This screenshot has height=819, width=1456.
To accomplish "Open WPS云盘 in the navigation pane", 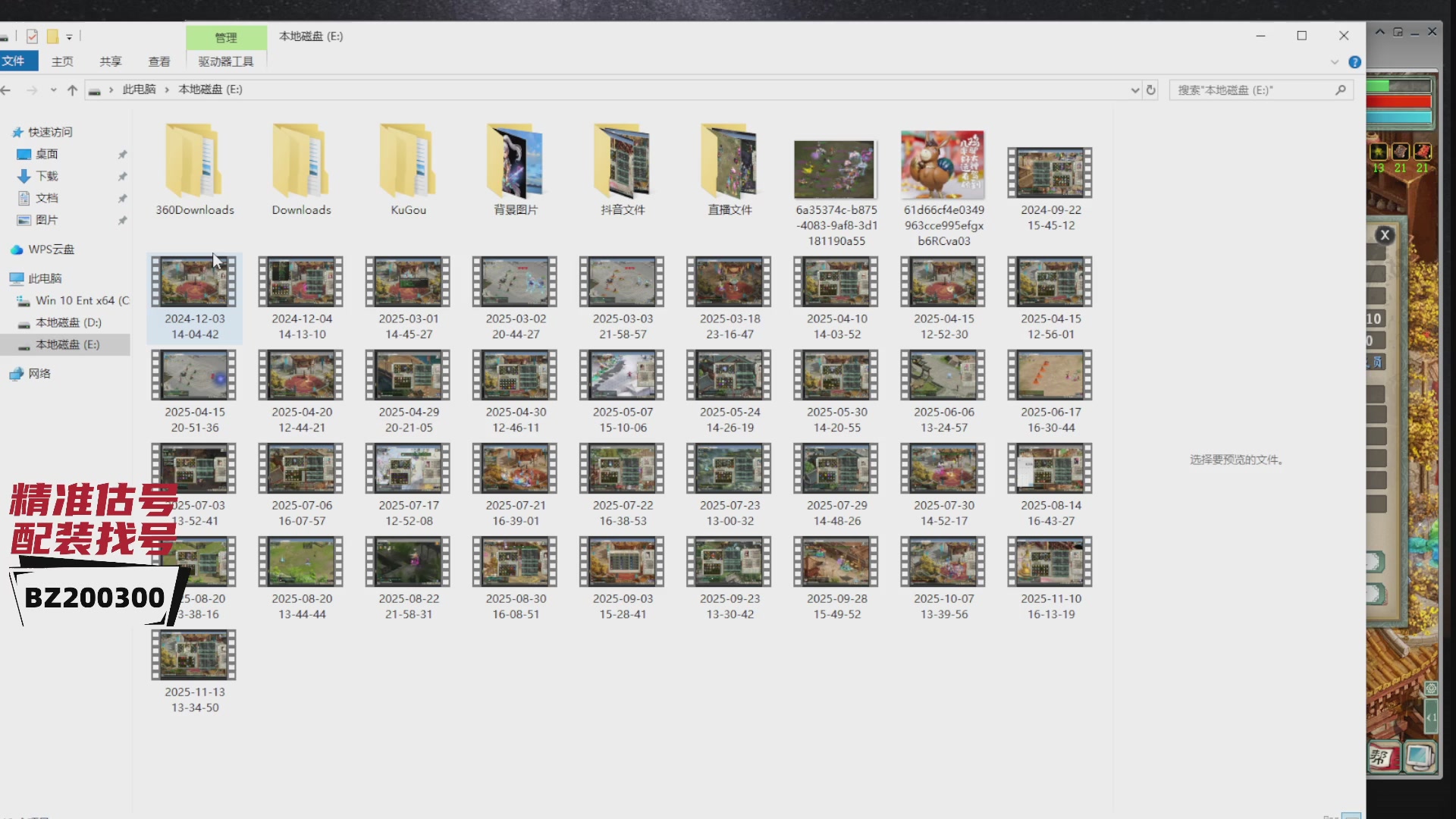I will point(51,249).
